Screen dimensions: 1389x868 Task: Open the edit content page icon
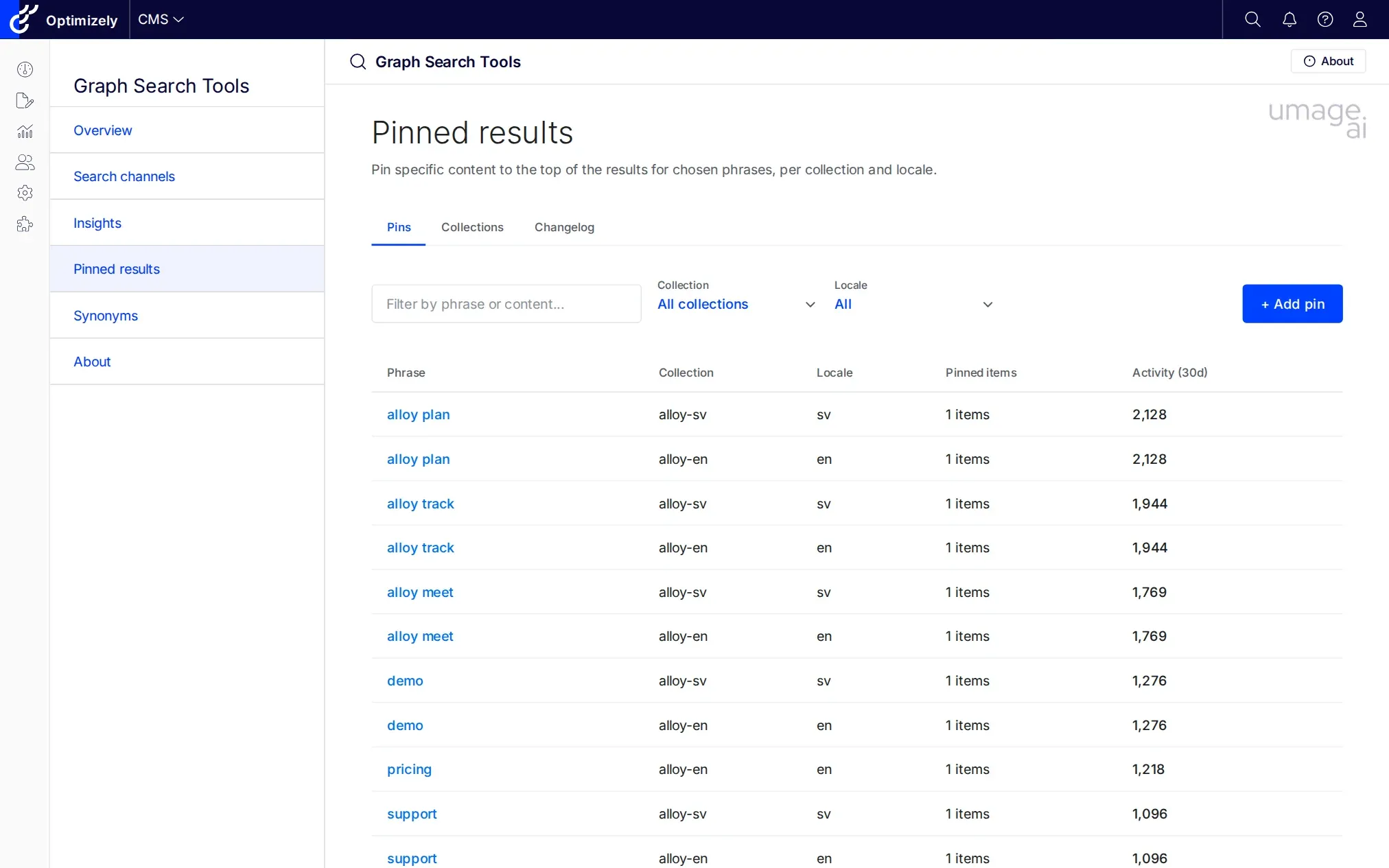pyautogui.click(x=25, y=101)
